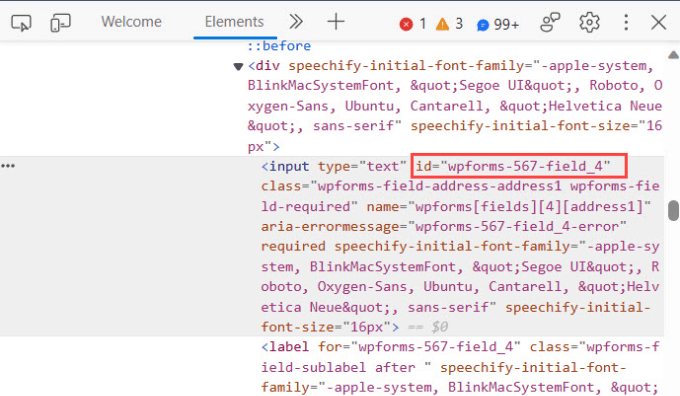Open the 3 warnings indicator
This screenshot has width=680, height=396.
coord(449,24)
